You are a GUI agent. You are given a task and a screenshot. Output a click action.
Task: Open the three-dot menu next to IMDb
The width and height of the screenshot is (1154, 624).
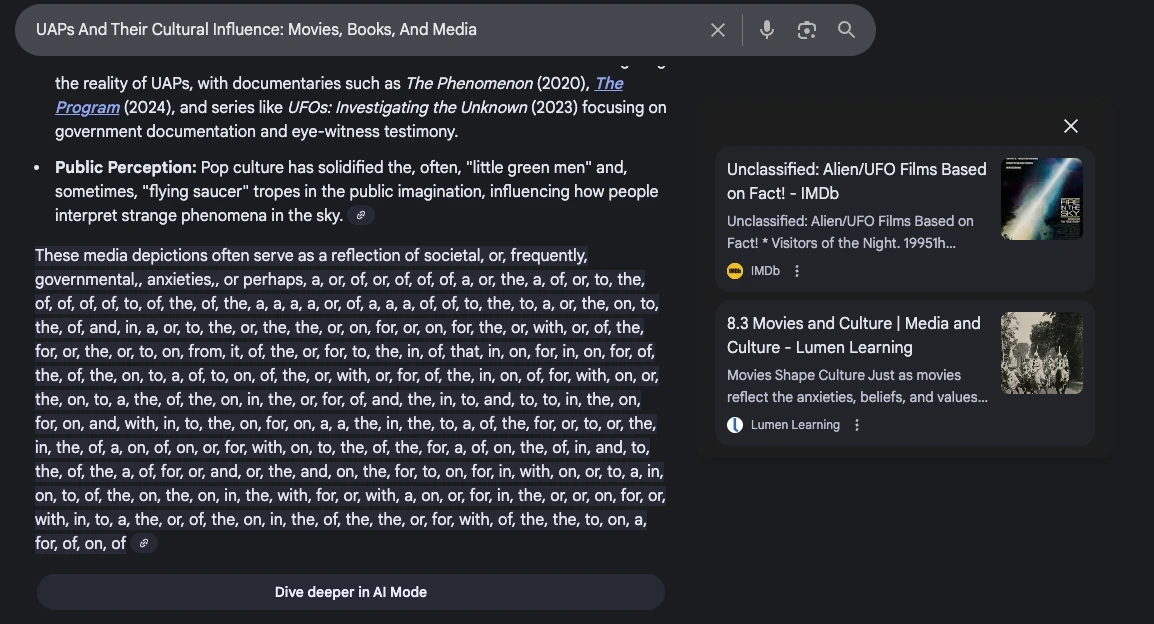click(797, 271)
